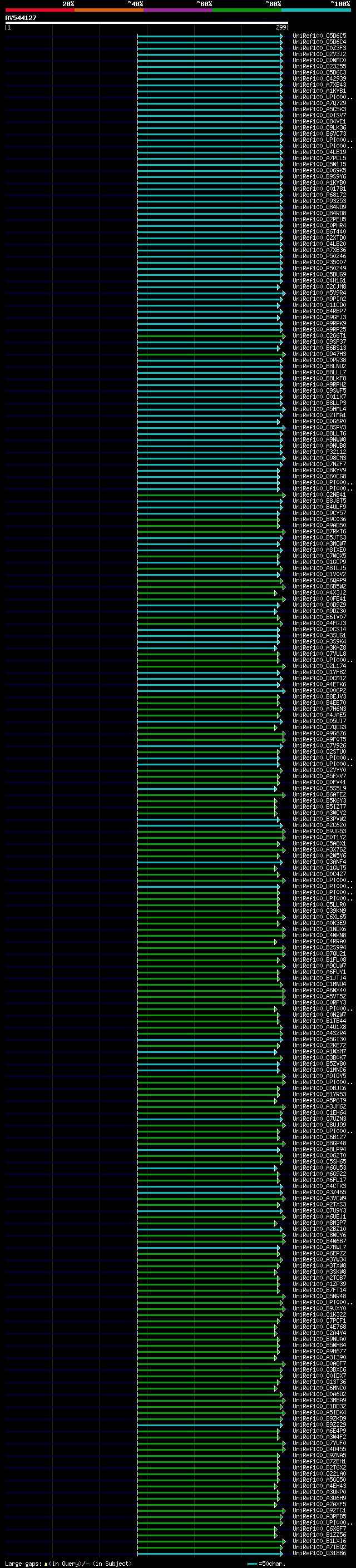Open hit UniRef100_Q92TC1
This screenshot has width=356, height=1568.
(x=319, y=1510)
